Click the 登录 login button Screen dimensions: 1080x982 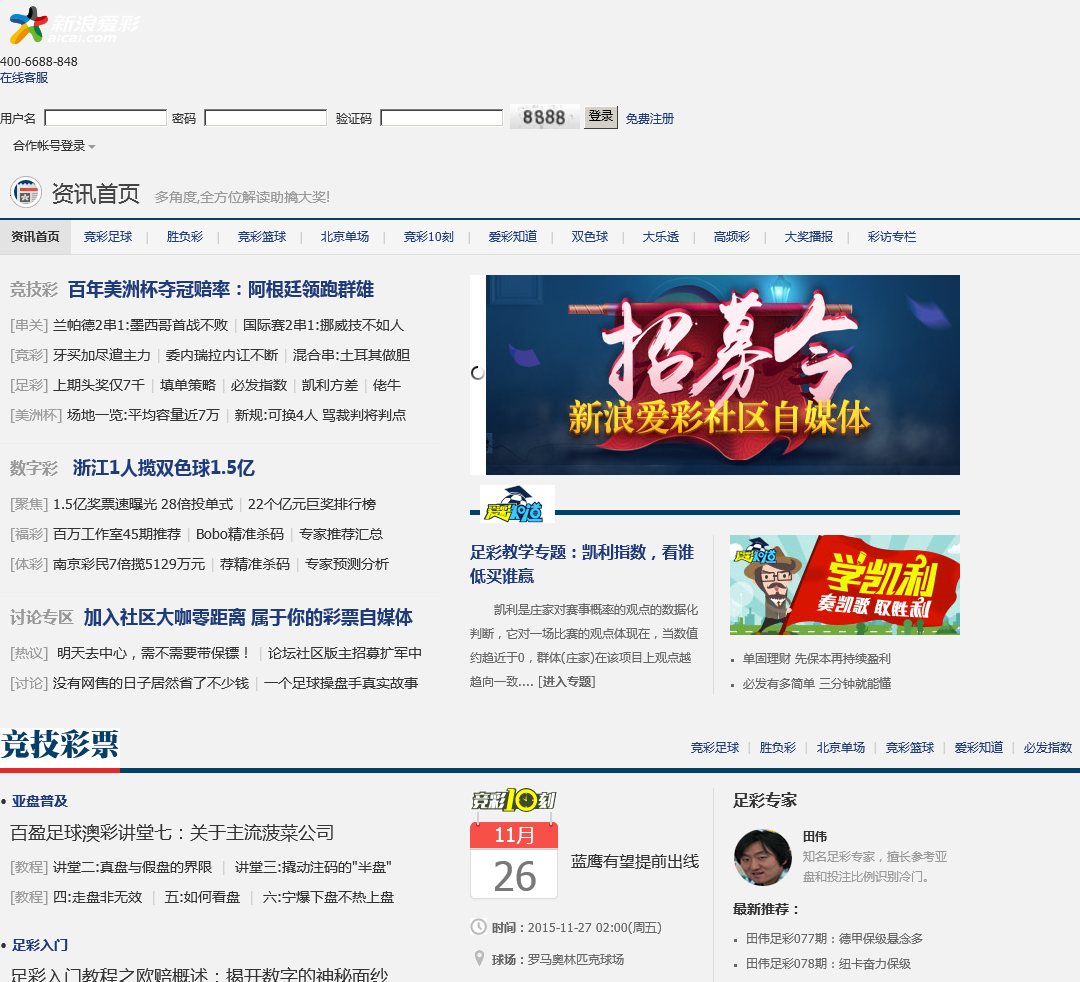601,116
